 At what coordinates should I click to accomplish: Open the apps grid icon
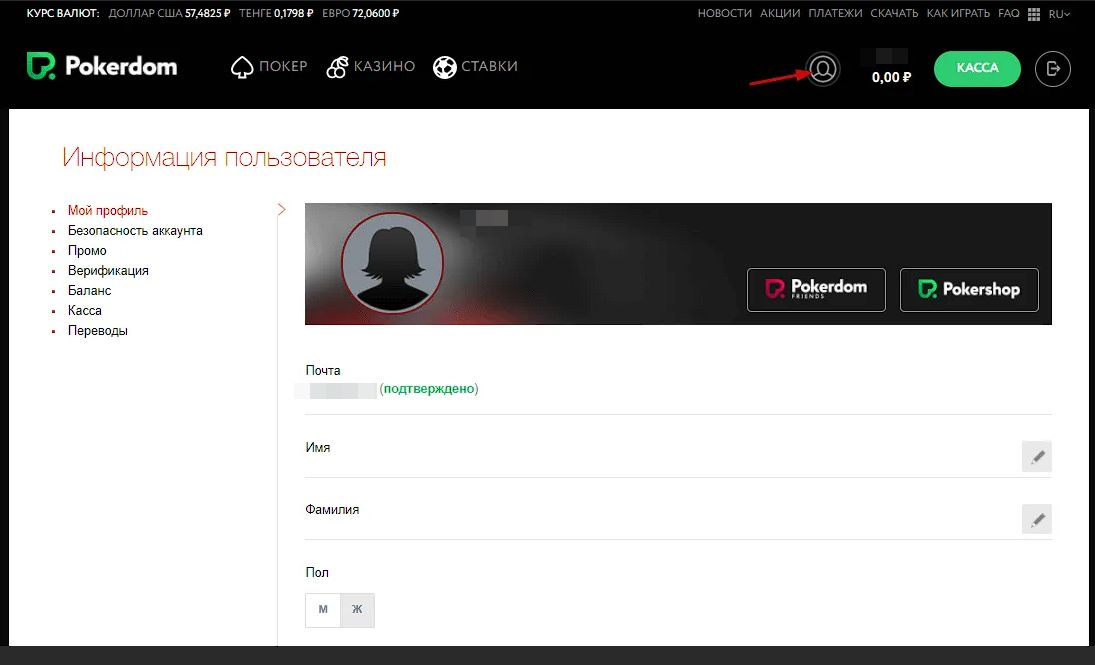[x=1034, y=14]
